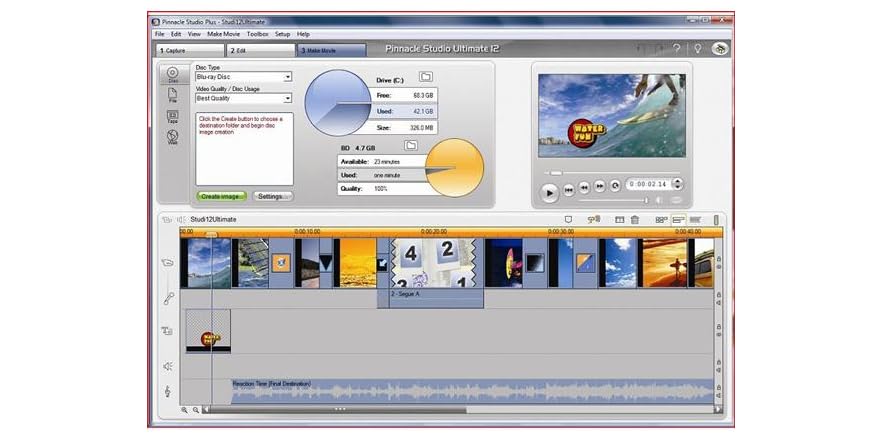Select the Disc output type icon
Screen dimensions: 882x441
coord(172,74)
